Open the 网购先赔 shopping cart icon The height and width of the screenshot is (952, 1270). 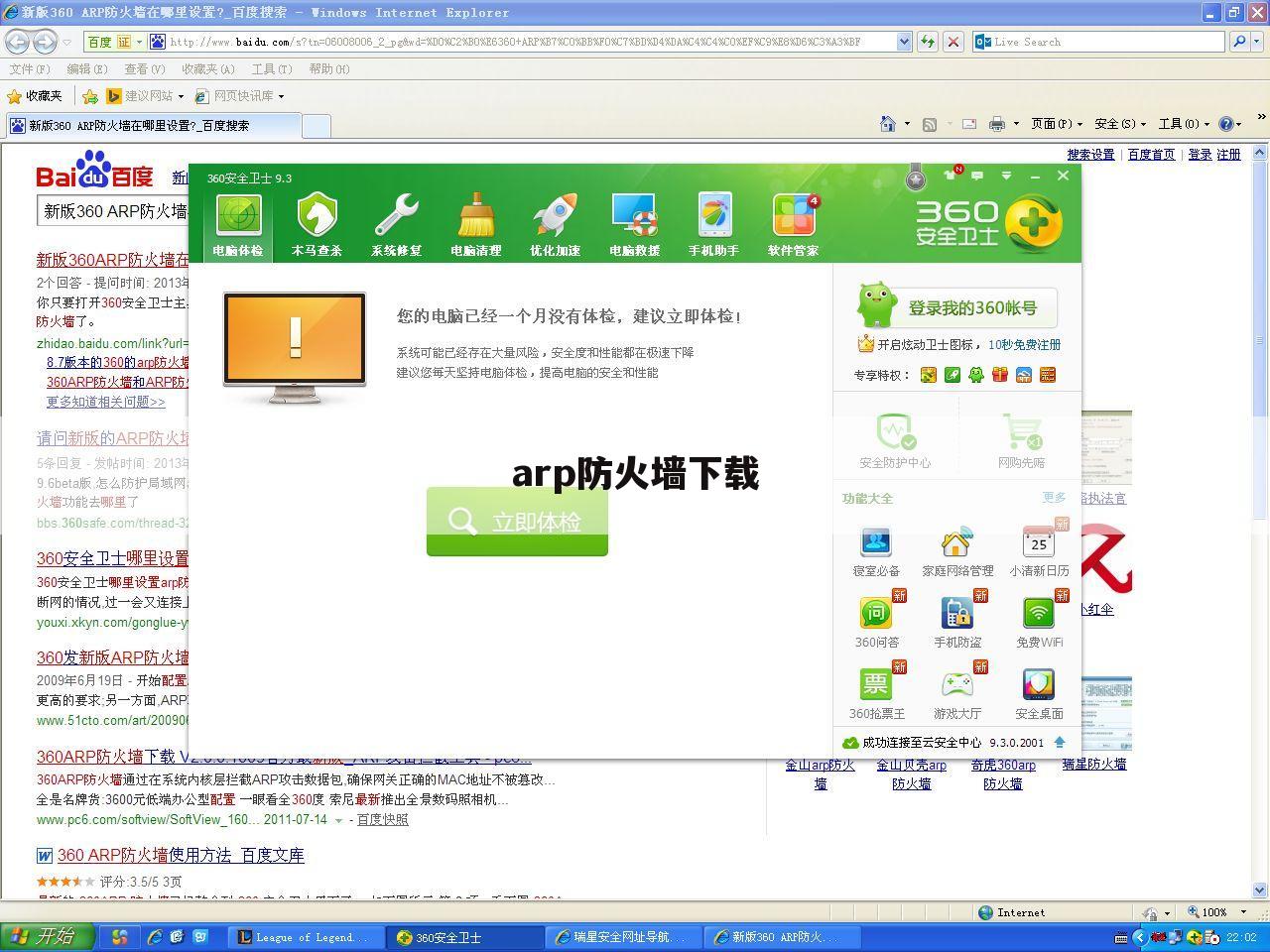point(1021,440)
